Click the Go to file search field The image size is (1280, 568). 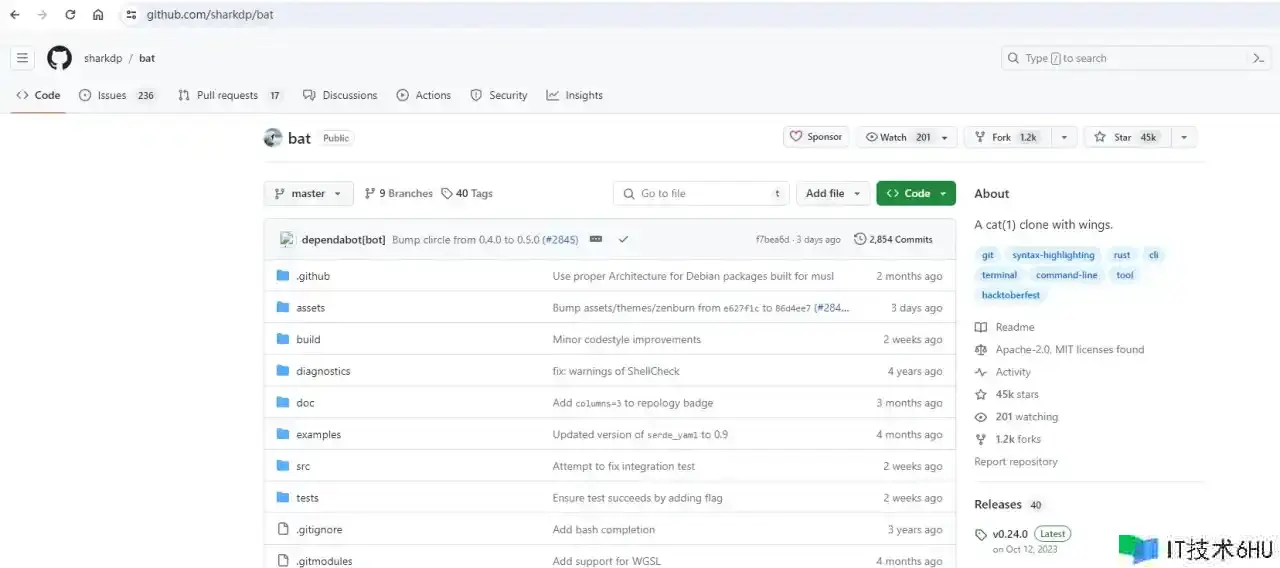coord(700,194)
